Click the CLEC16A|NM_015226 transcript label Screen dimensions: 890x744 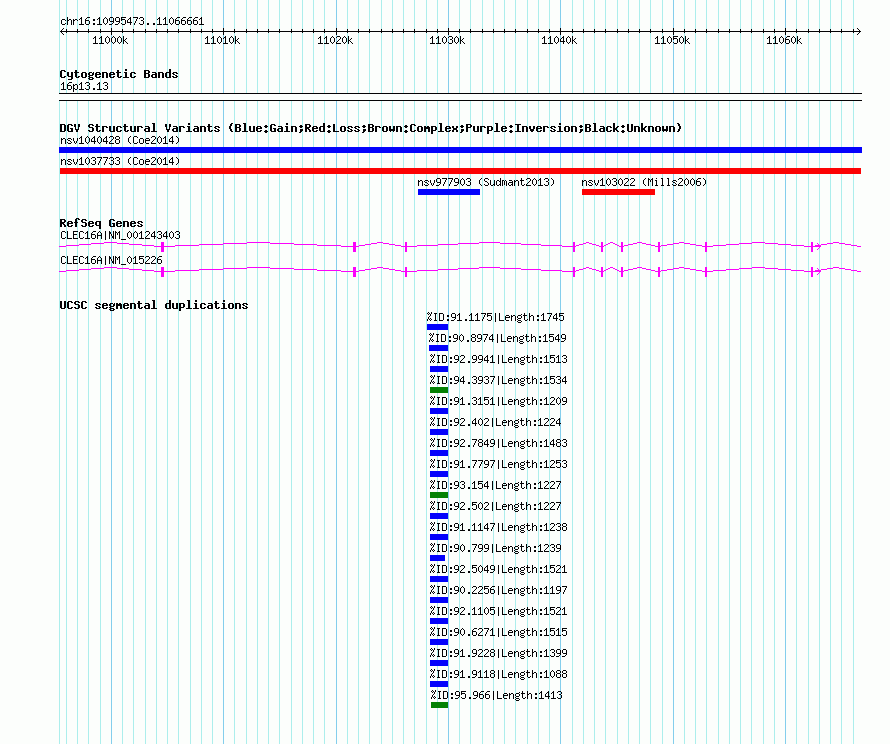pyautogui.click(x=111, y=260)
